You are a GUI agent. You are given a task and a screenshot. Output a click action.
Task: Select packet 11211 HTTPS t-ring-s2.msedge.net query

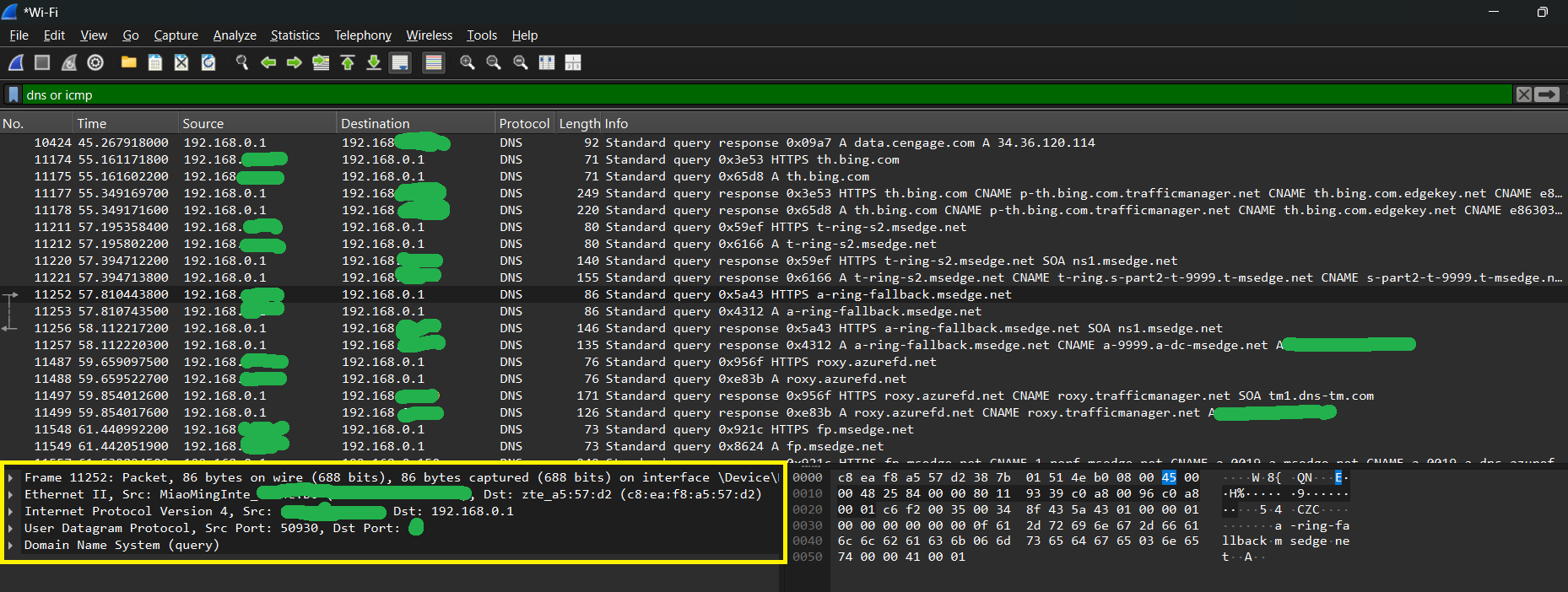784,227
